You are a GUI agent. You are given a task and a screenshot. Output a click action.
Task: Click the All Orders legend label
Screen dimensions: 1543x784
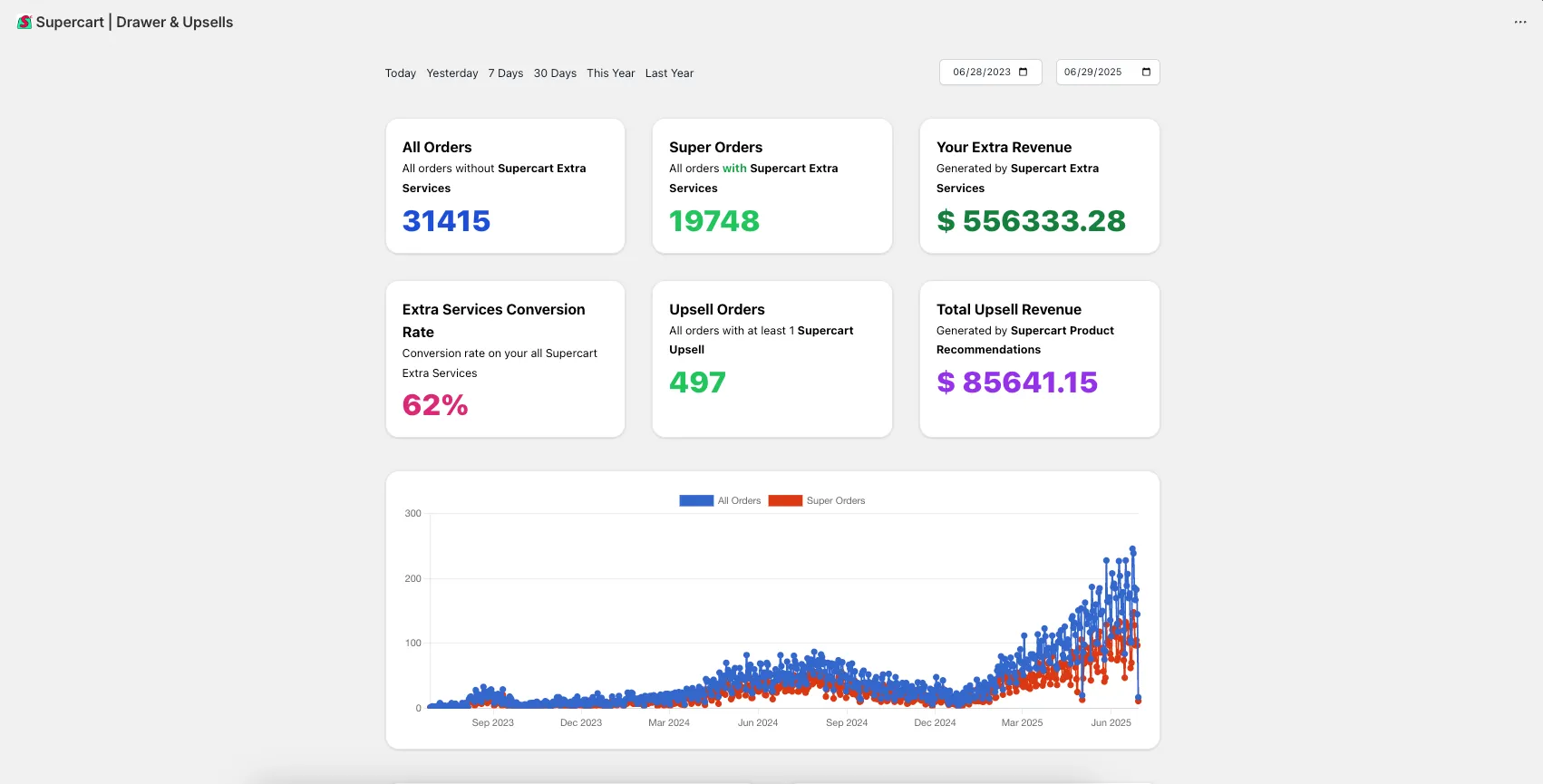pos(740,500)
